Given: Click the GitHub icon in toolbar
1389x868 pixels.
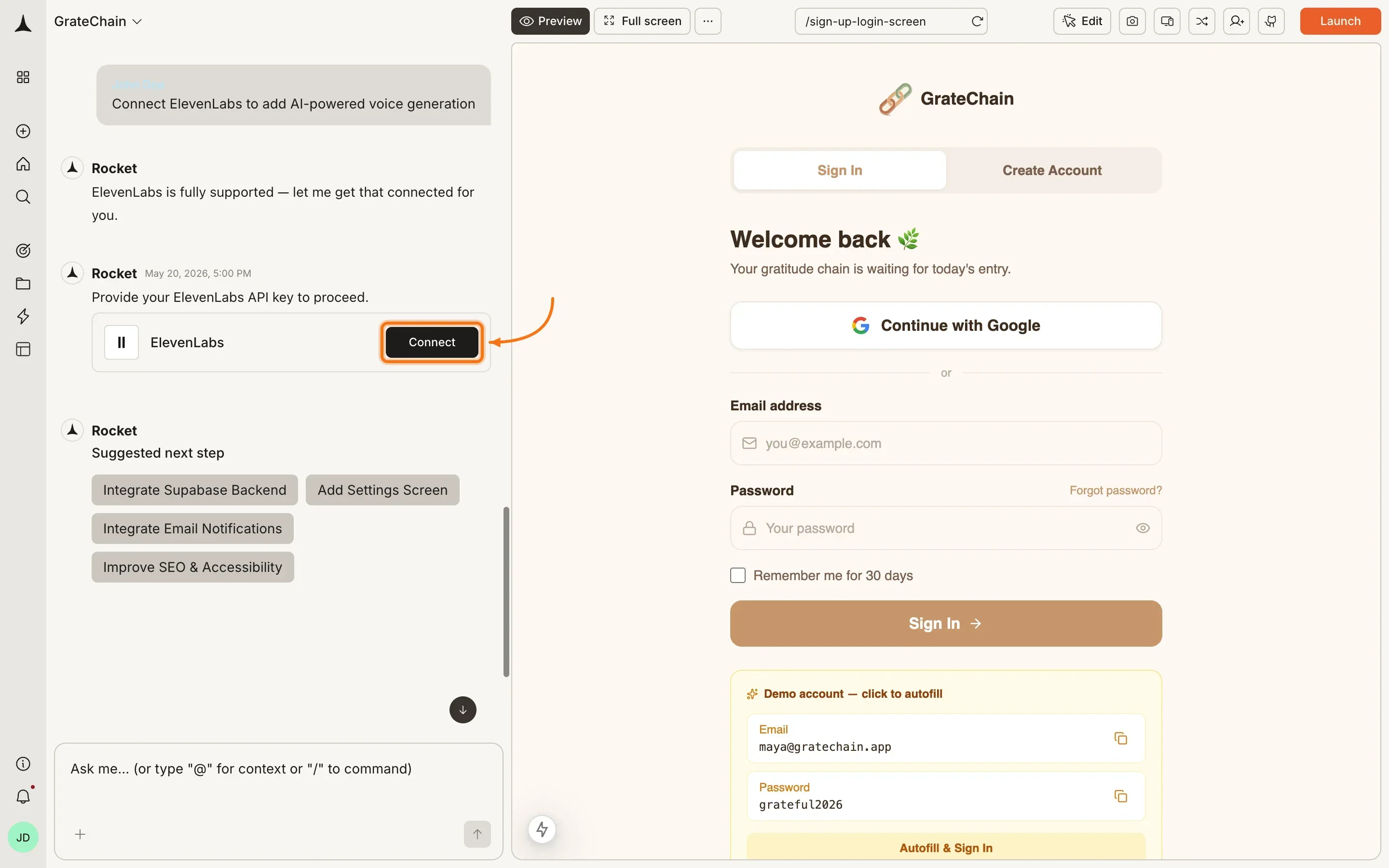Looking at the screenshot, I should coord(1271,21).
